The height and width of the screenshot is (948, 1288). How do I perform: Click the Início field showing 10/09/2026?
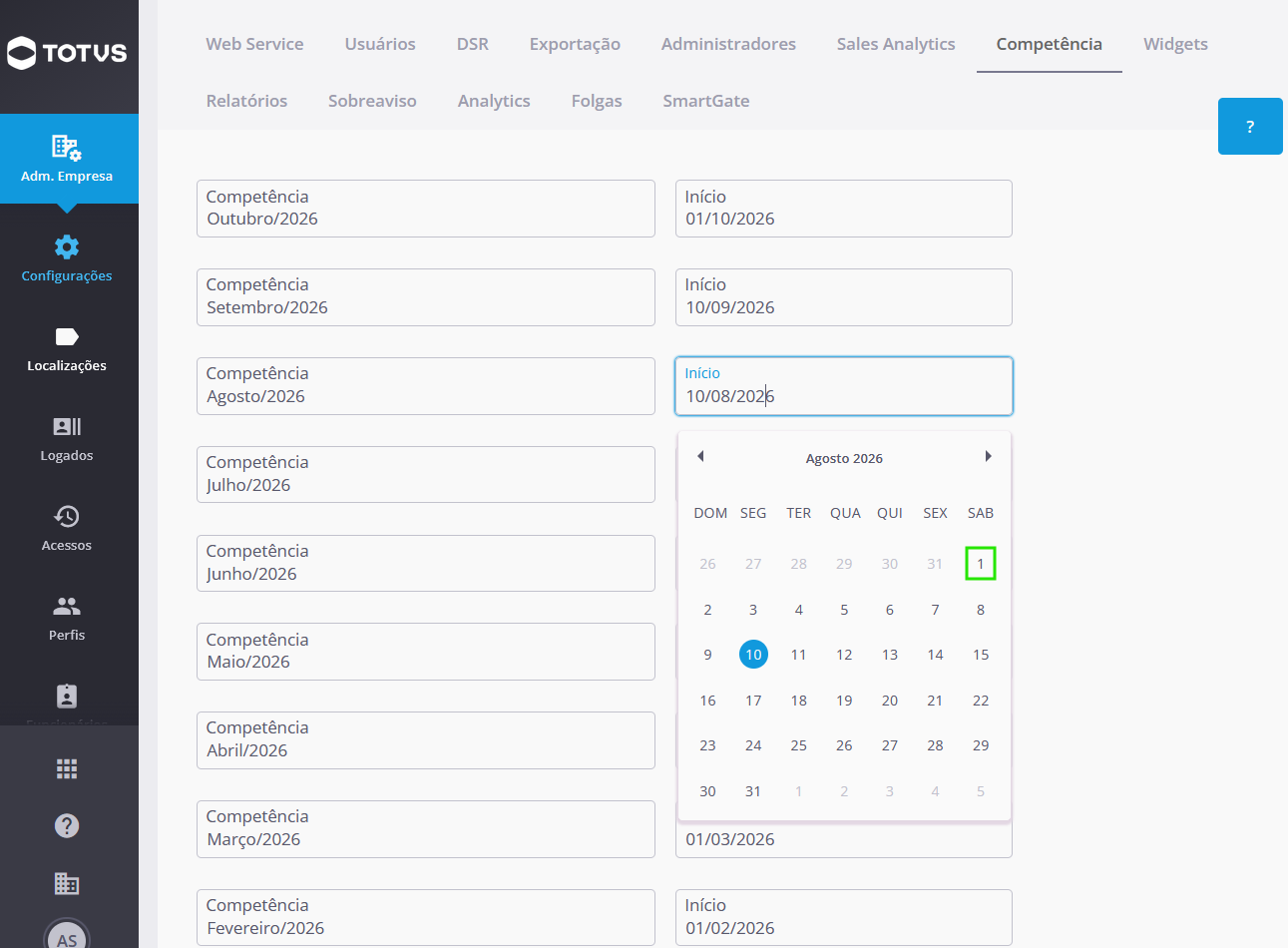[844, 297]
